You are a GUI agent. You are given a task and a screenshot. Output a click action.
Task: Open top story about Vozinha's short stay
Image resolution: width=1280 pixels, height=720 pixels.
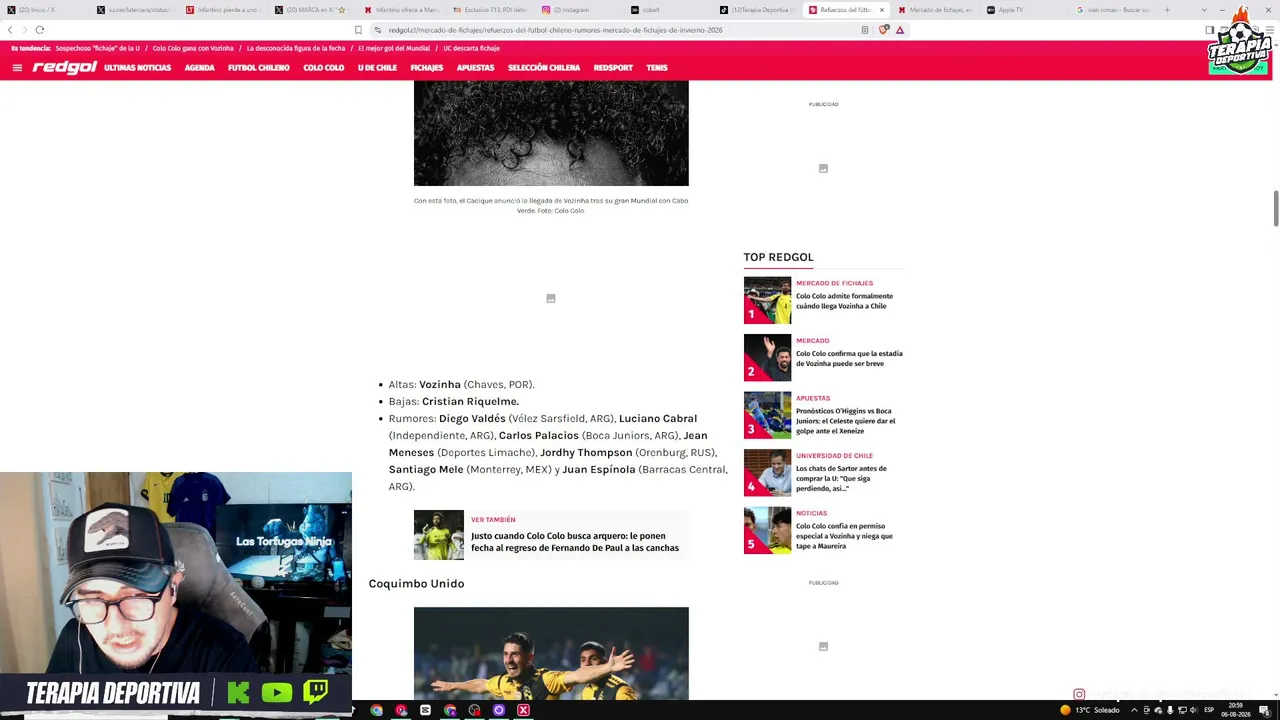(x=849, y=358)
